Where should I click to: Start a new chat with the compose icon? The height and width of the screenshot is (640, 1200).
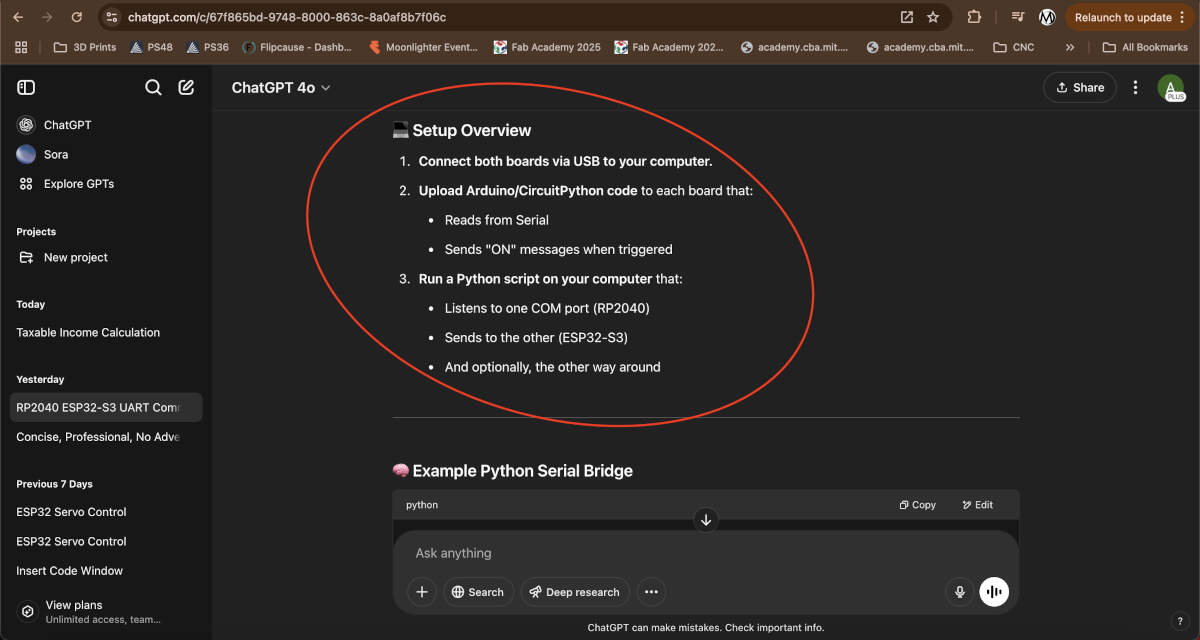click(x=186, y=88)
